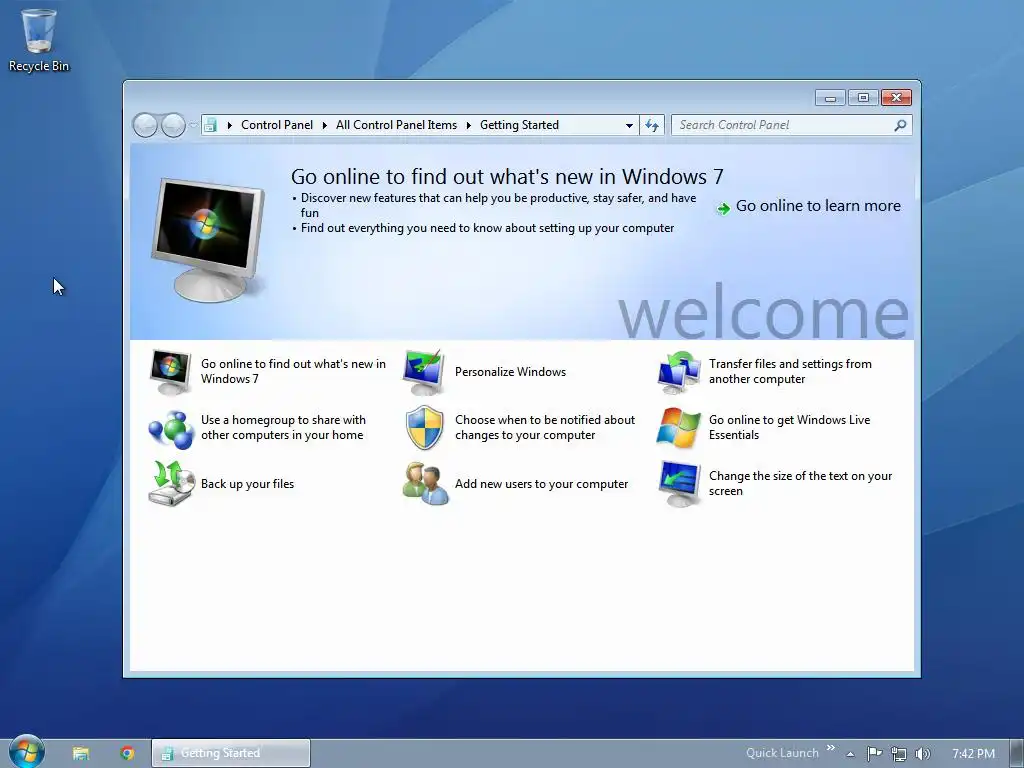1024x768 pixels.
Task: Open 'Use a homegroup to share' text
Action: click(283, 427)
